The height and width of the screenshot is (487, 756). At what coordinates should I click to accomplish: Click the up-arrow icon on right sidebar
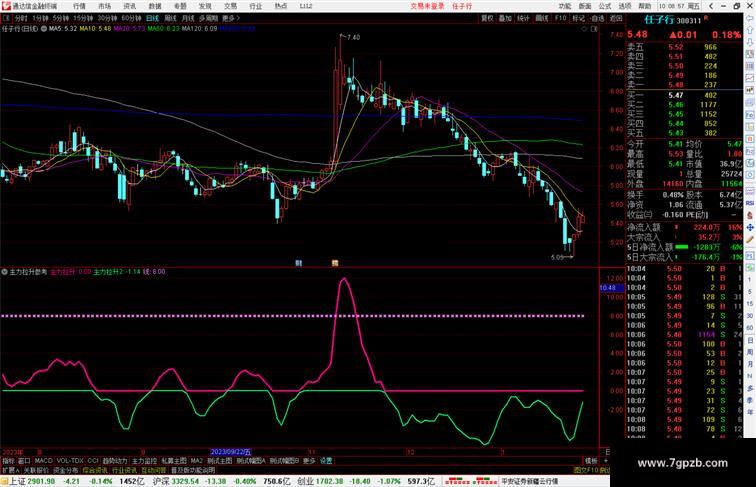point(750,30)
